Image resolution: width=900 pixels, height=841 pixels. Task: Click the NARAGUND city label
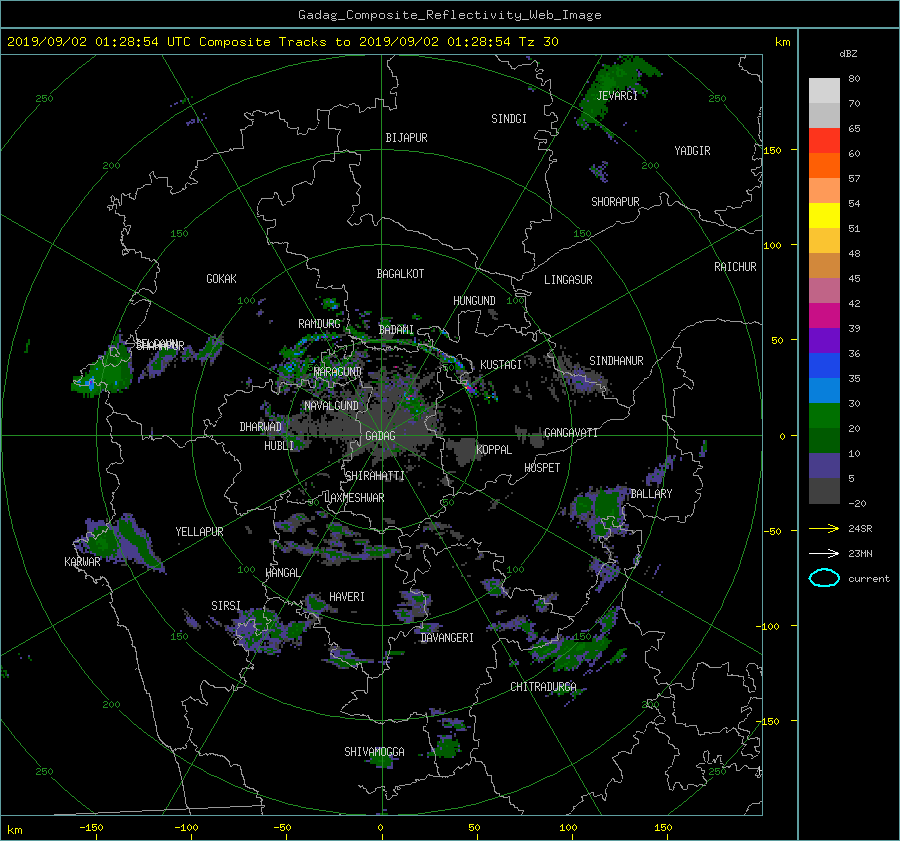coord(338,372)
